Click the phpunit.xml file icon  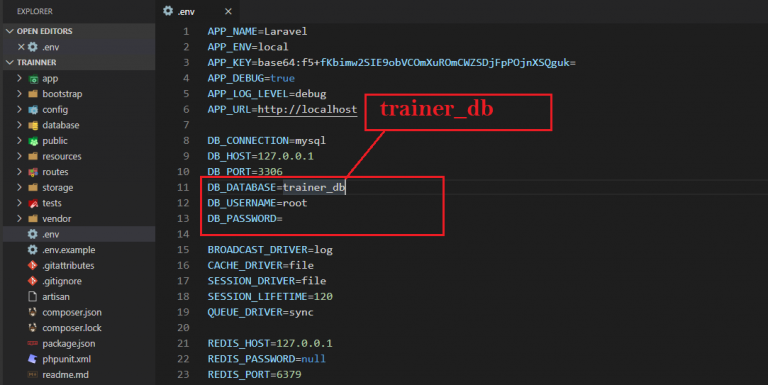click(32, 359)
